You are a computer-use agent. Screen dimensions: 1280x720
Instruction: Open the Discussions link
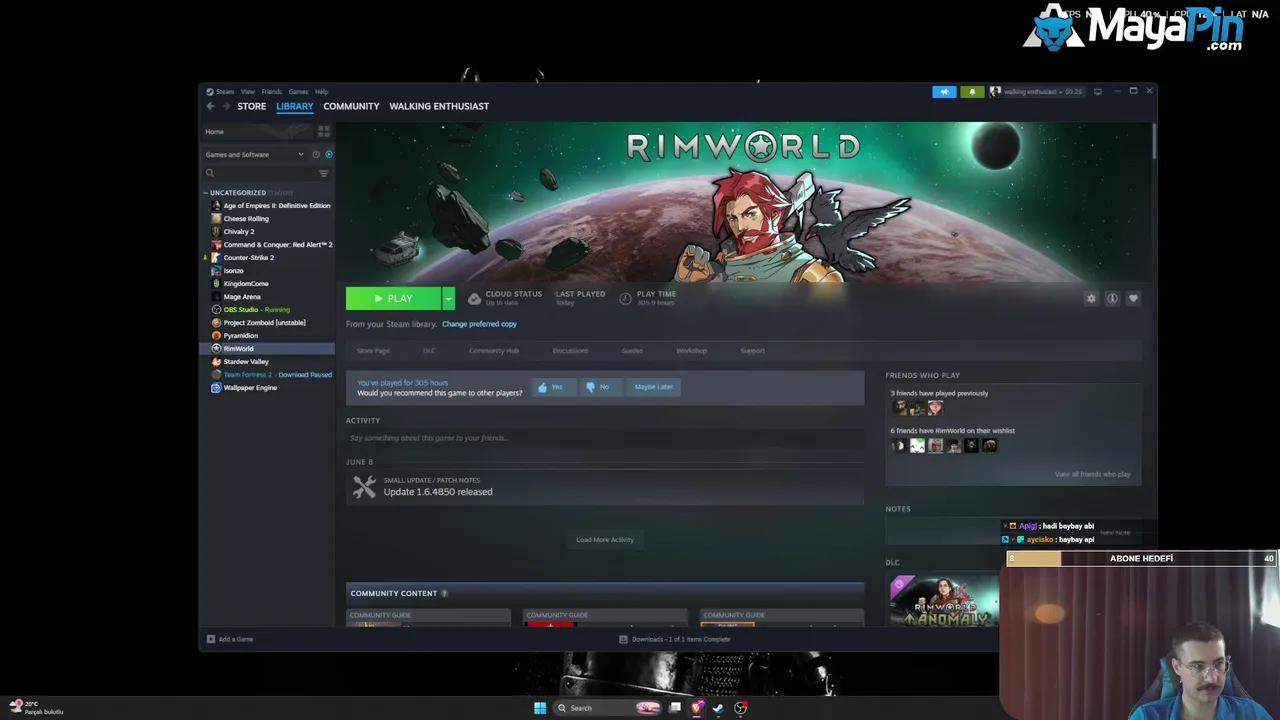[570, 351]
